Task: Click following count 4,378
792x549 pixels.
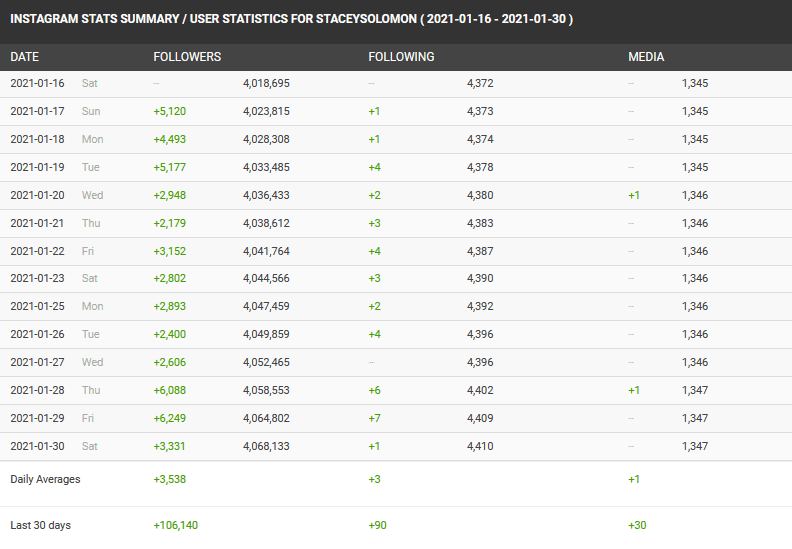Action: point(480,167)
